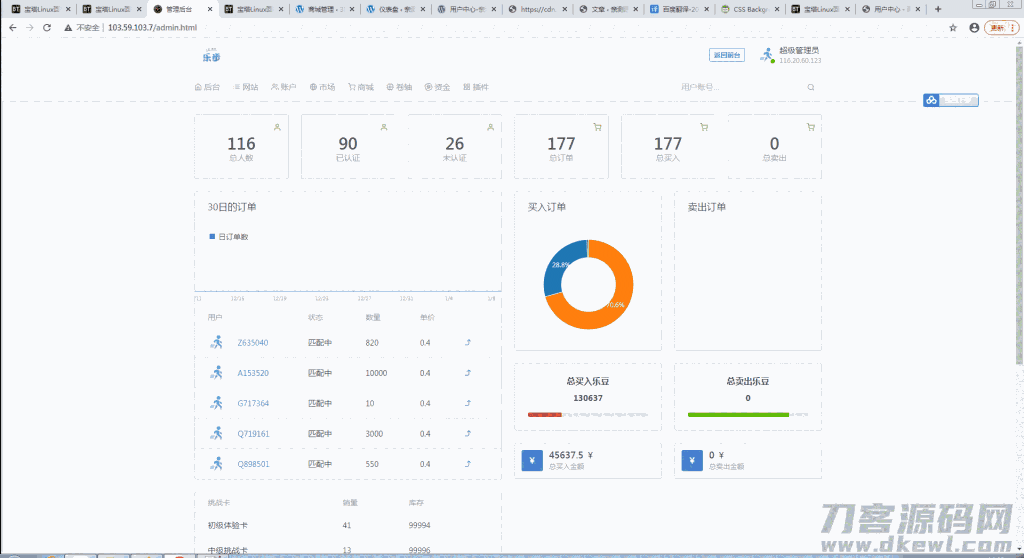
Task: Click the 返回前台 button
Action: pos(727,55)
